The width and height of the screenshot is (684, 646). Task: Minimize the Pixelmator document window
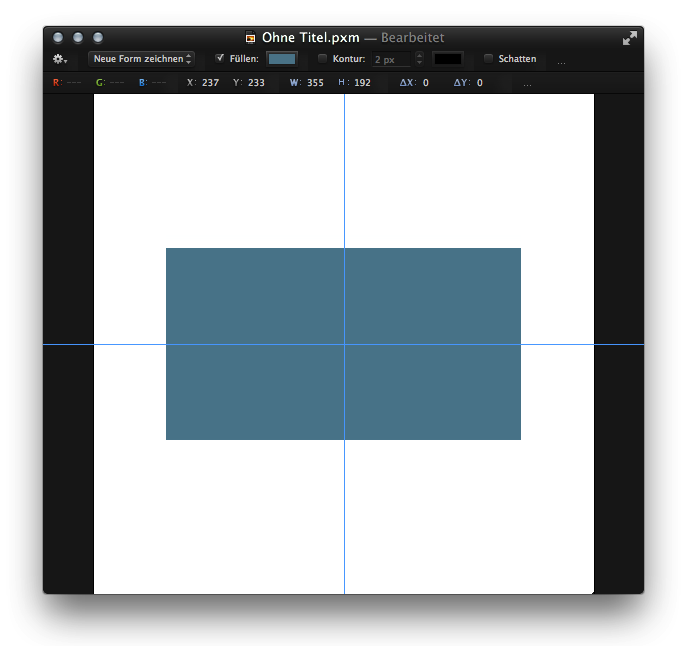click(x=78, y=38)
